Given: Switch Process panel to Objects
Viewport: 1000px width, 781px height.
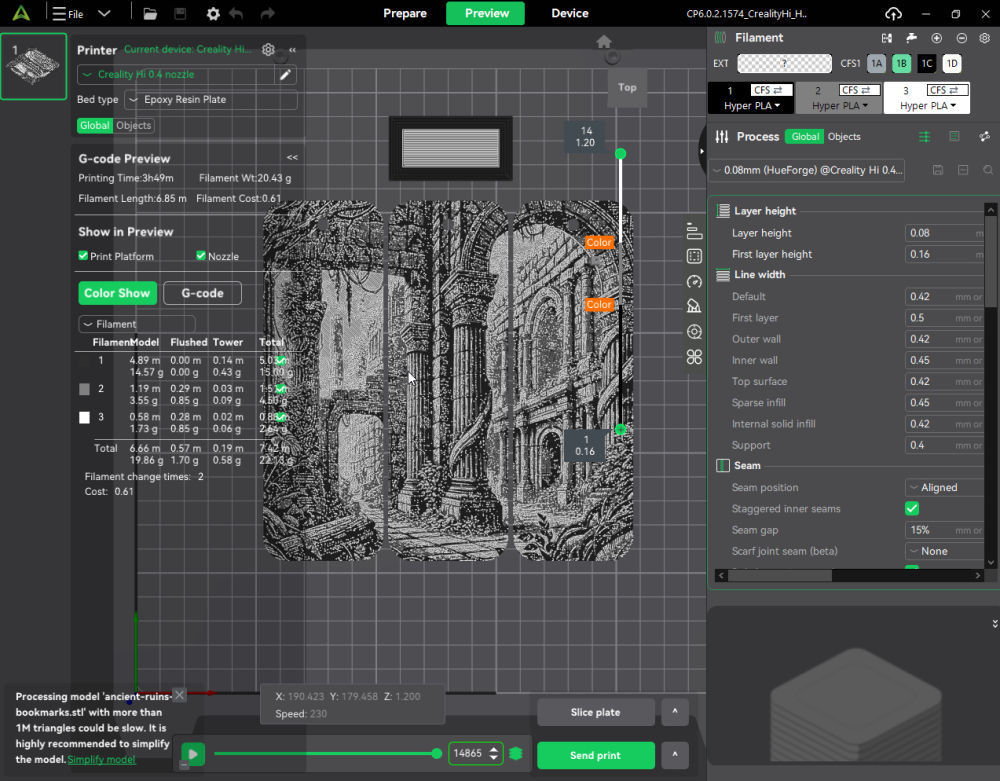Looking at the screenshot, I should tap(844, 136).
